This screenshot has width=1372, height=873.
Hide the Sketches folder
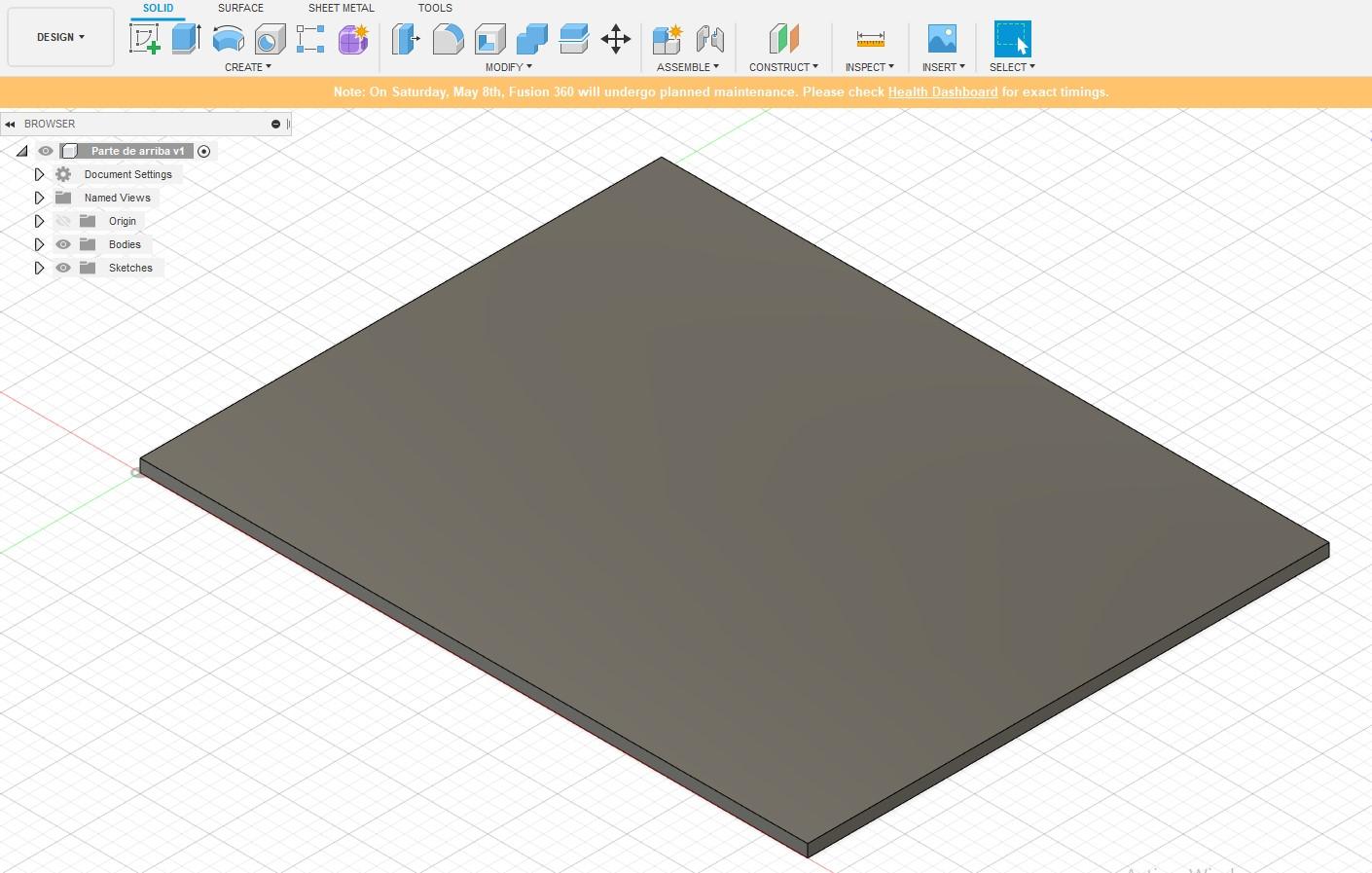coord(63,268)
